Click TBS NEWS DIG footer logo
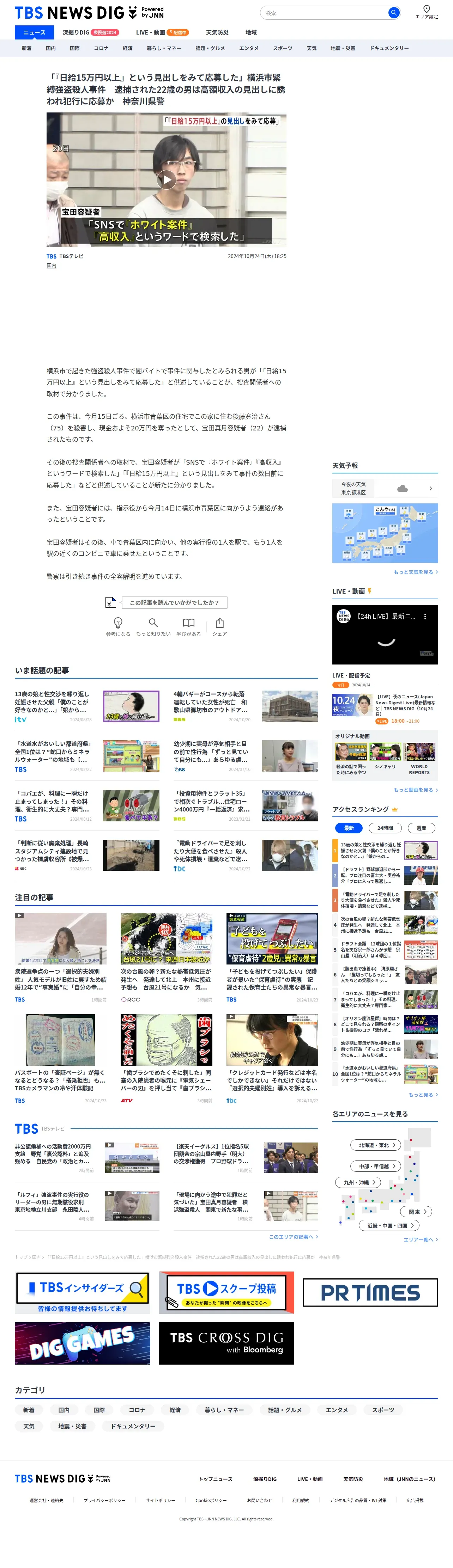 [x=63, y=1478]
